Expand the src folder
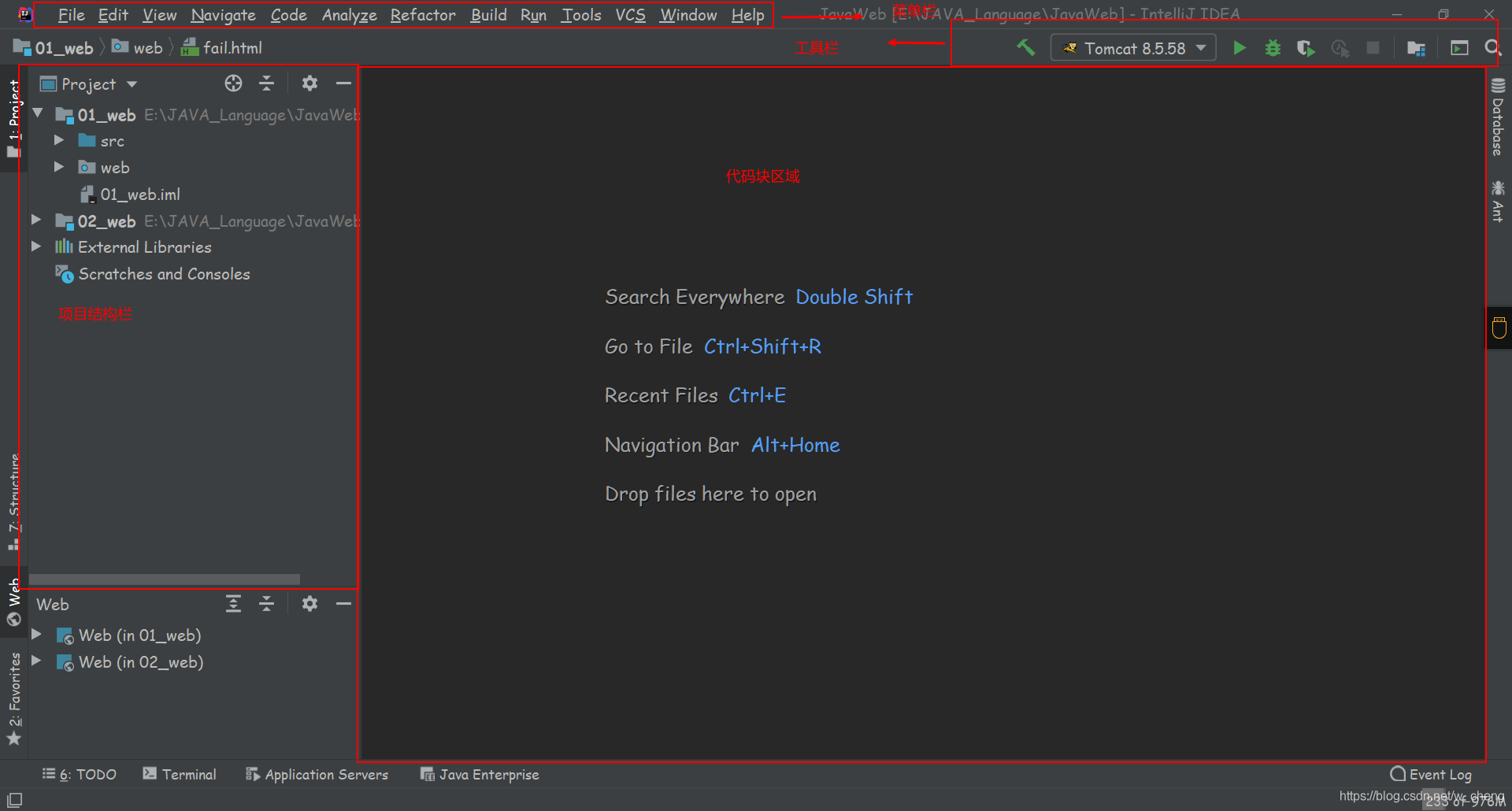This screenshot has height=811, width=1512. [x=59, y=140]
